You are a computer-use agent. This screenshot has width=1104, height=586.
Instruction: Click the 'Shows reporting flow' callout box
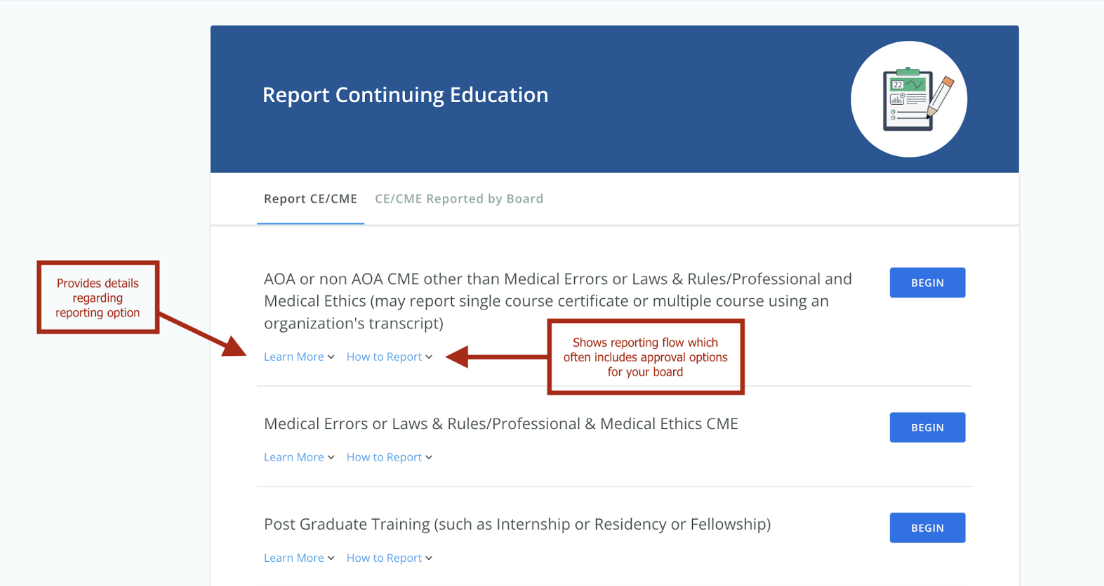tap(645, 357)
